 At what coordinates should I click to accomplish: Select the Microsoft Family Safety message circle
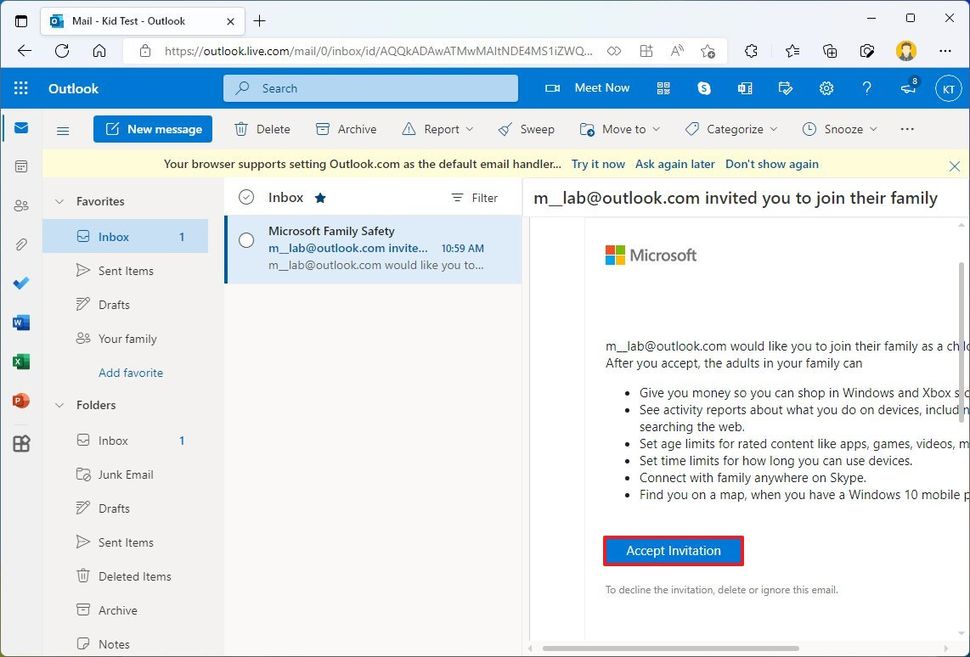246,240
